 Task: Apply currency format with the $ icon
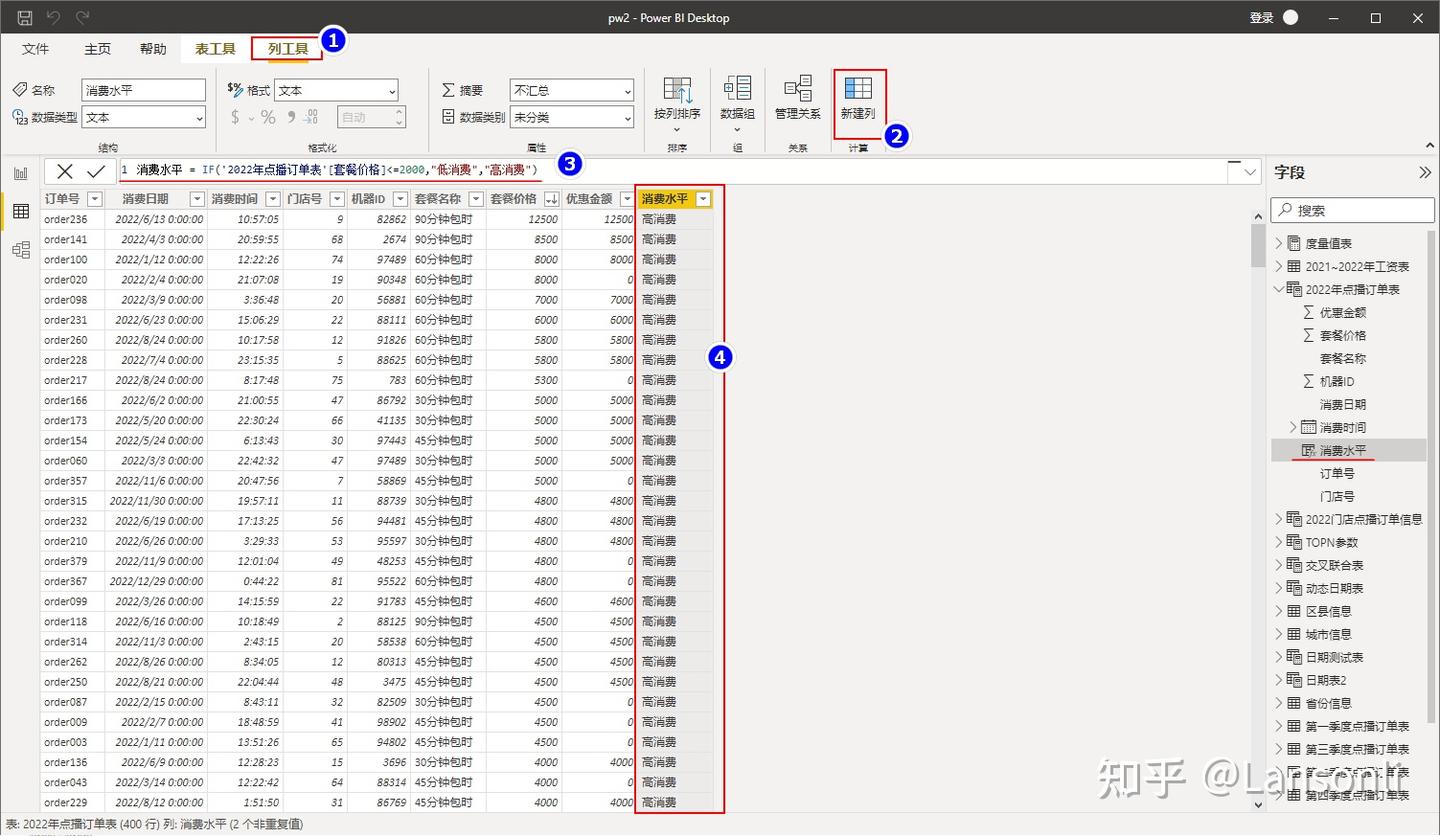pyautogui.click(x=236, y=117)
